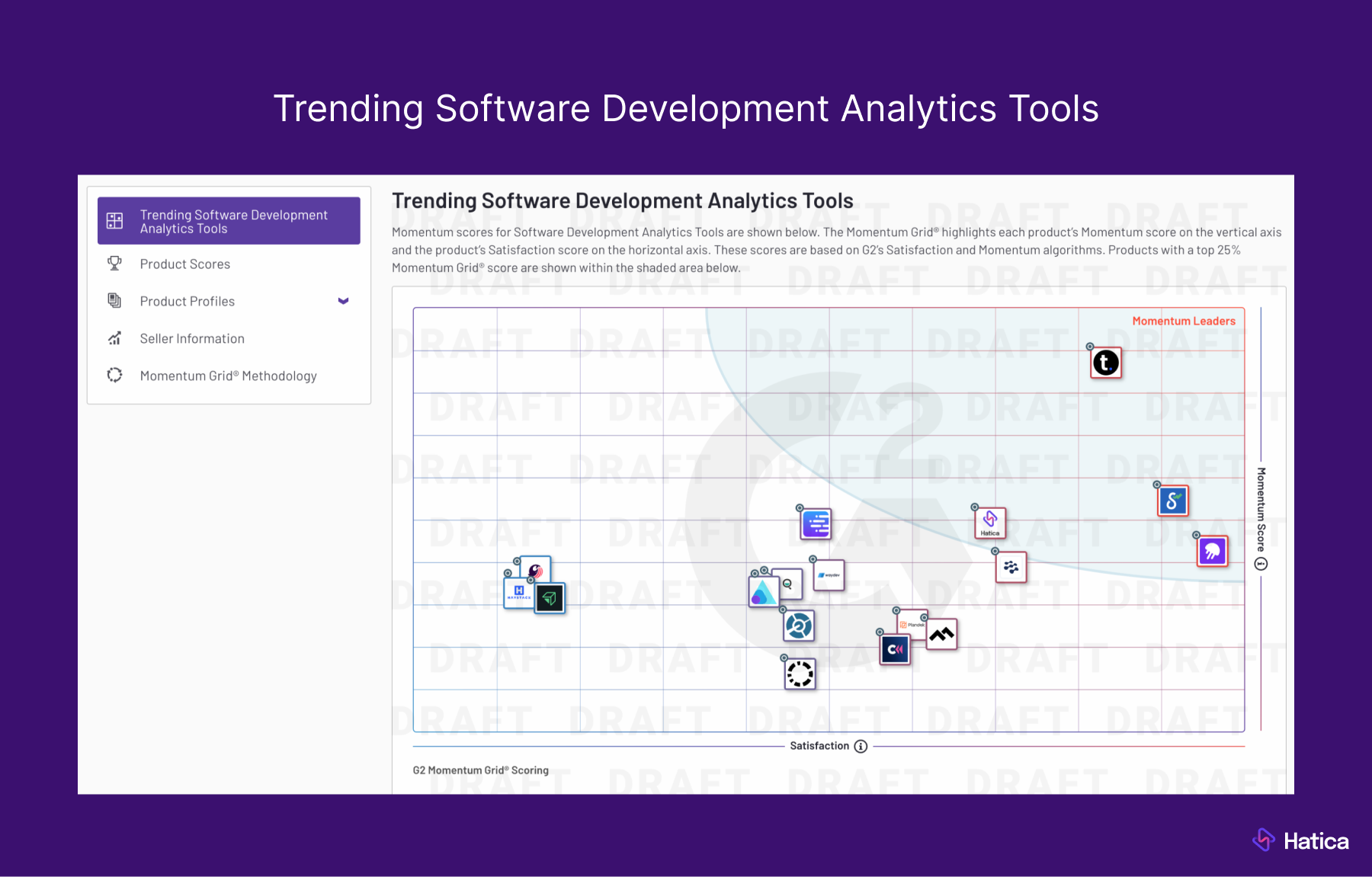Select the Hatica tile on the grid

pyautogui.click(x=990, y=523)
